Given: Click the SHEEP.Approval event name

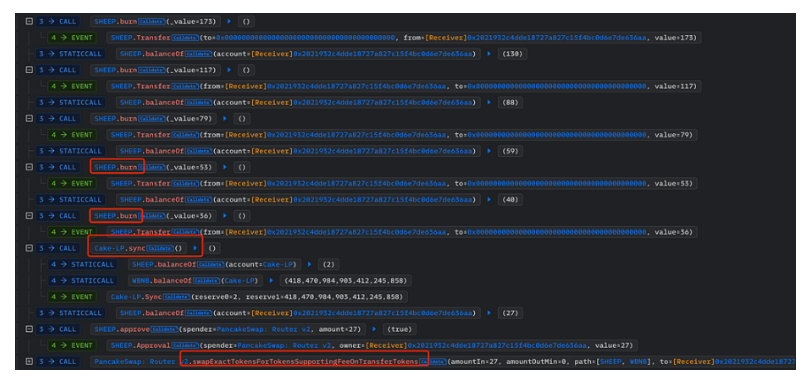Looking at the screenshot, I should tap(141, 345).
